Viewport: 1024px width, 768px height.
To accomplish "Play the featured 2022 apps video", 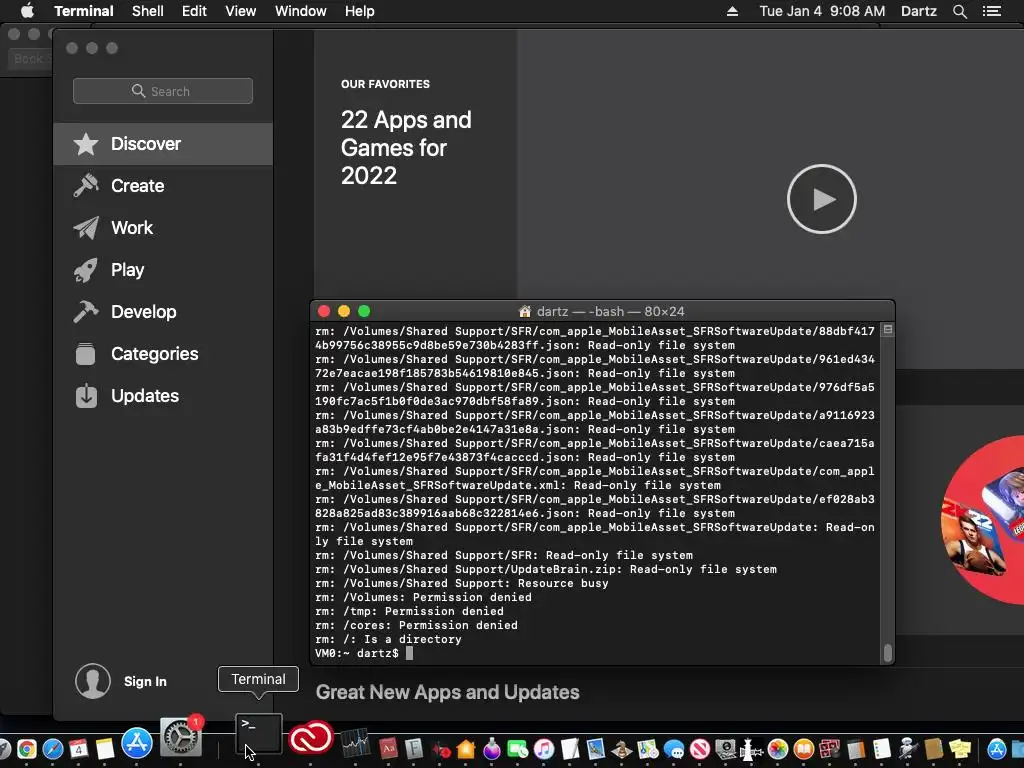I will [822, 199].
